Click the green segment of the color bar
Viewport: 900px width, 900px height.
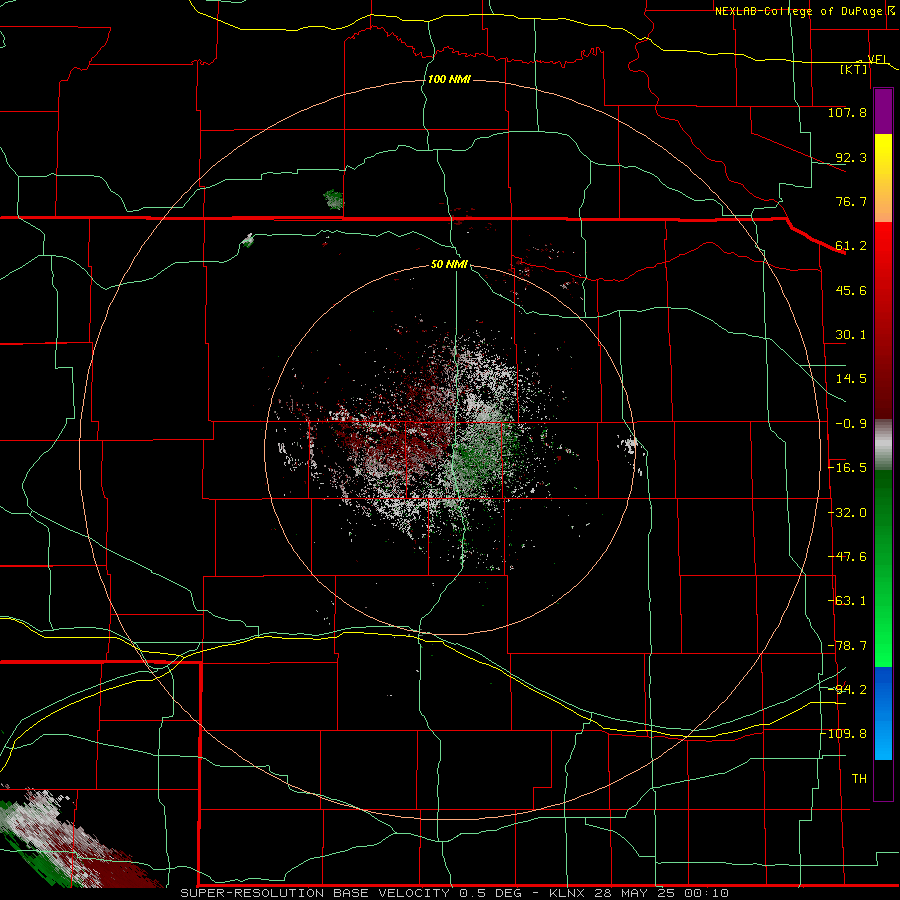pyautogui.click(x=883, y=568)
